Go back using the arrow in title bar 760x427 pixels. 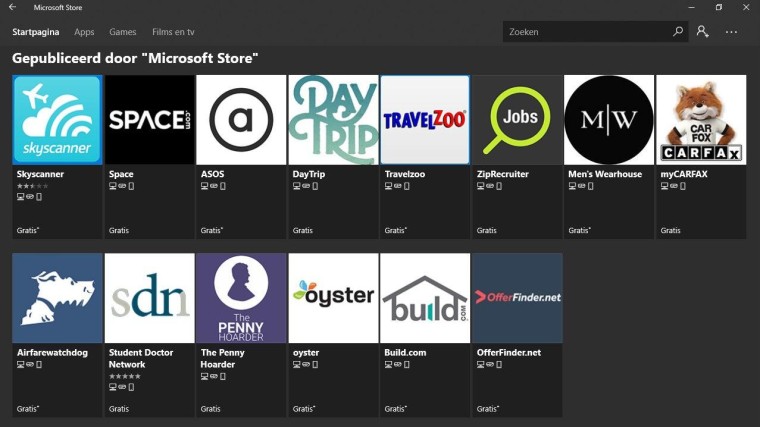(x=13, y=7)
